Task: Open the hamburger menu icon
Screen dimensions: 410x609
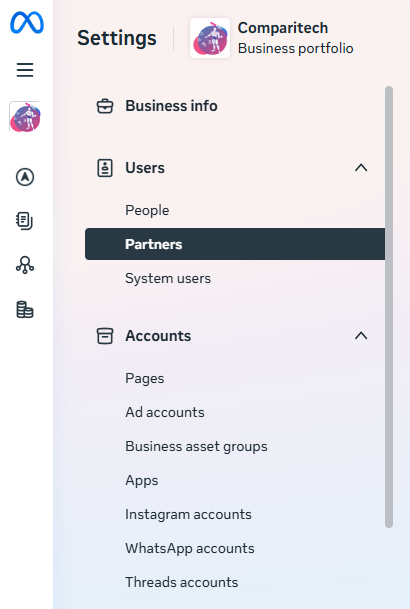Action: [x=25, y=70]
